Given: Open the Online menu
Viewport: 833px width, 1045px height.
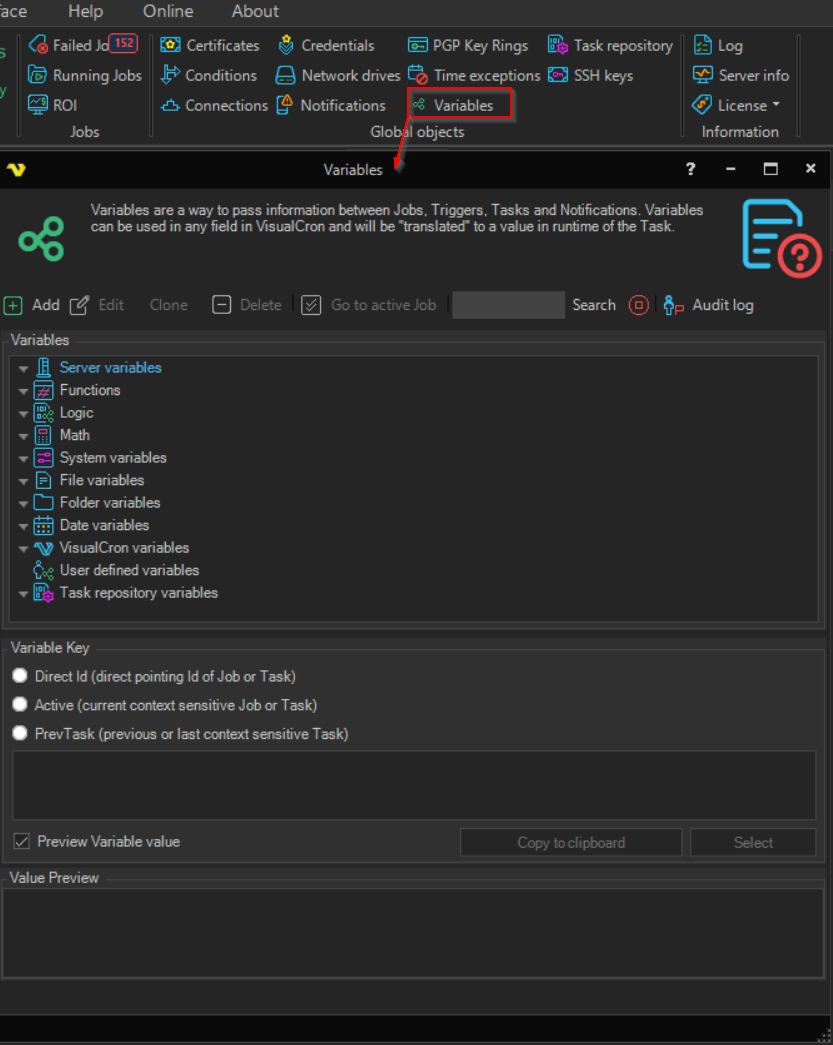Looking at the screenshot, I should coord(168,11).
